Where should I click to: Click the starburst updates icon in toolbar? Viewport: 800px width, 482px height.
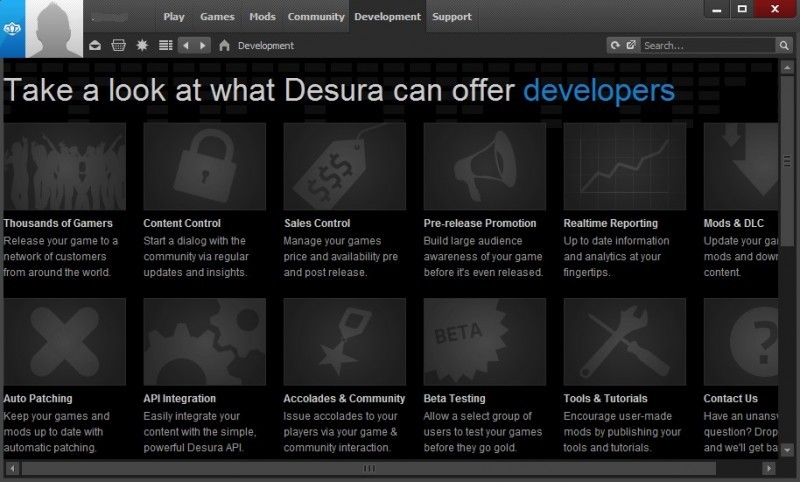[142, 45]
